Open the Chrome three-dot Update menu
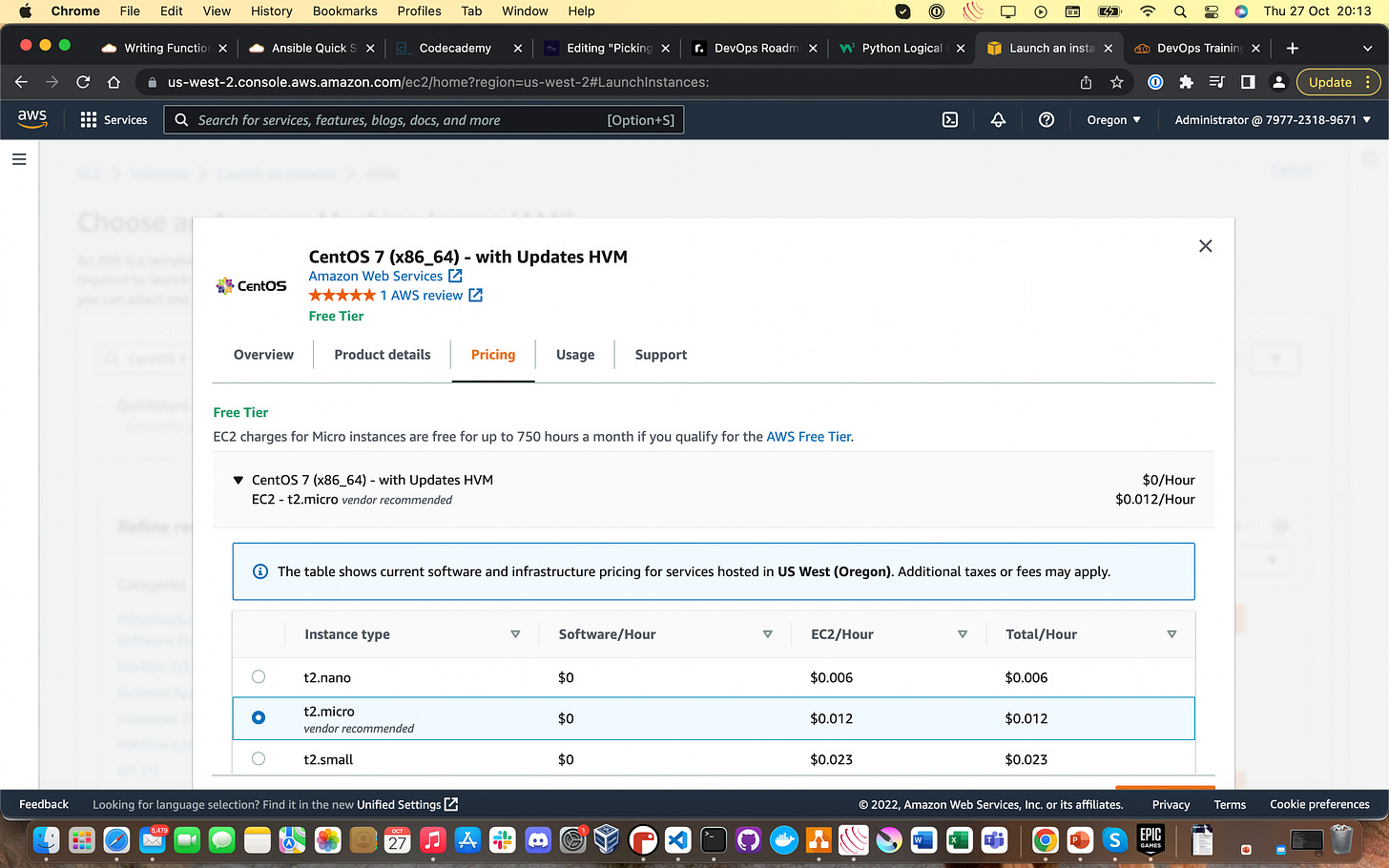The height and width of the screenshot is (868, 1389). (1368, 82)
